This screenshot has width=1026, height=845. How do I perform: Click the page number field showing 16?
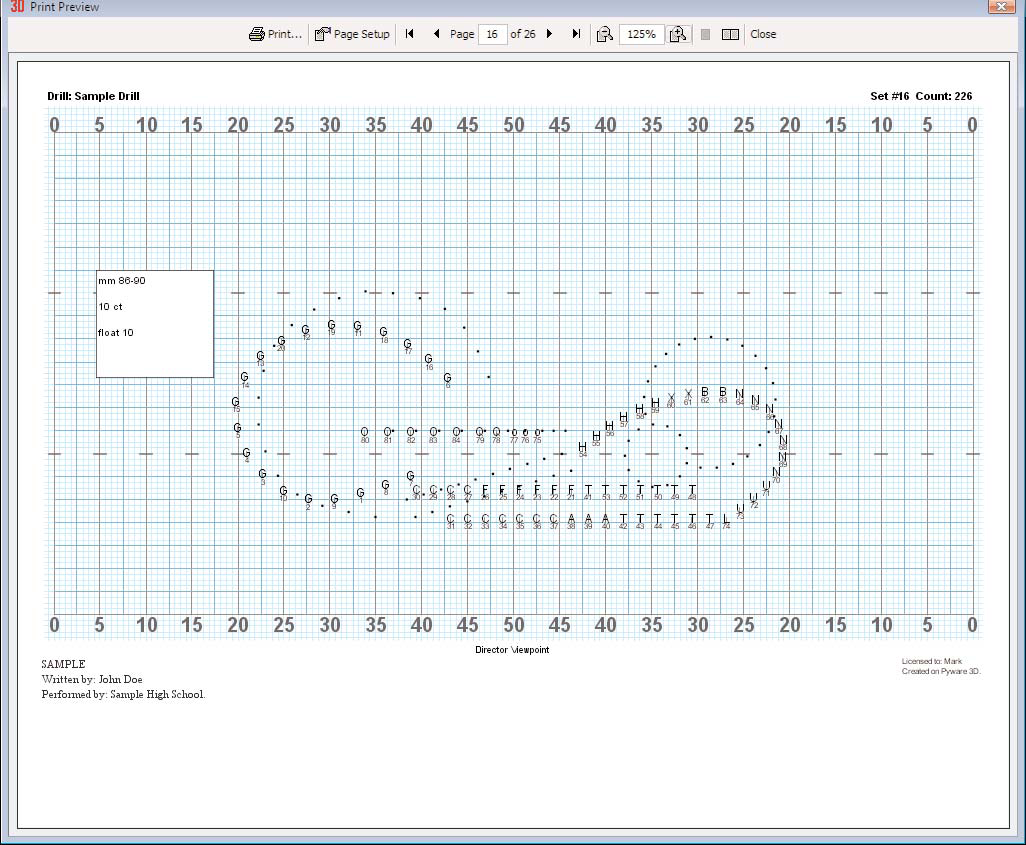492,34
